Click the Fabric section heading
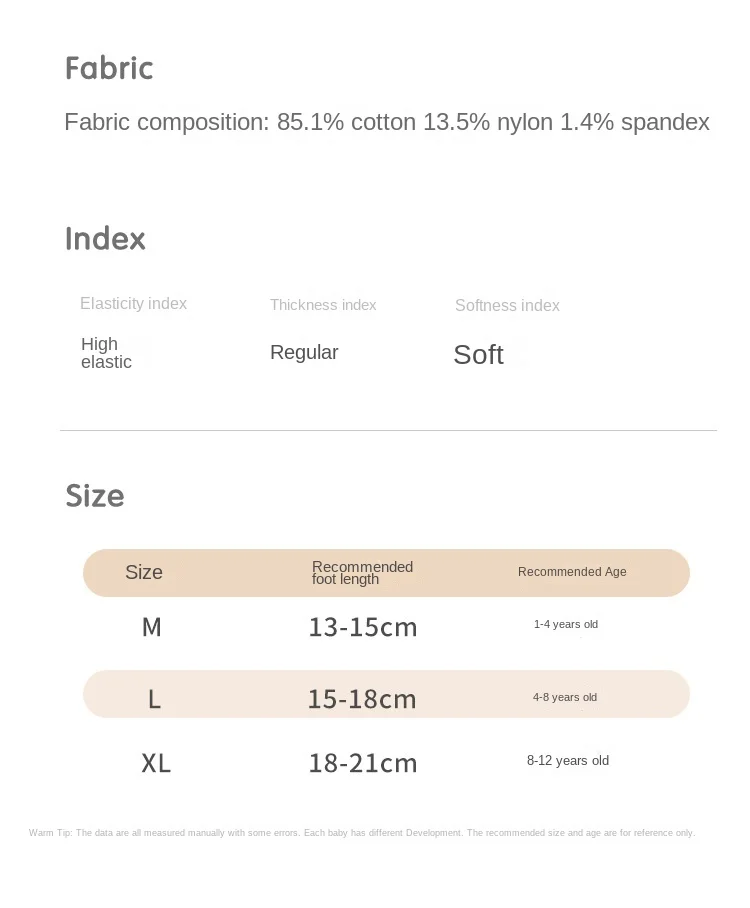The height and width of the screenshot is (908, 750). click(x=109, y=68)
